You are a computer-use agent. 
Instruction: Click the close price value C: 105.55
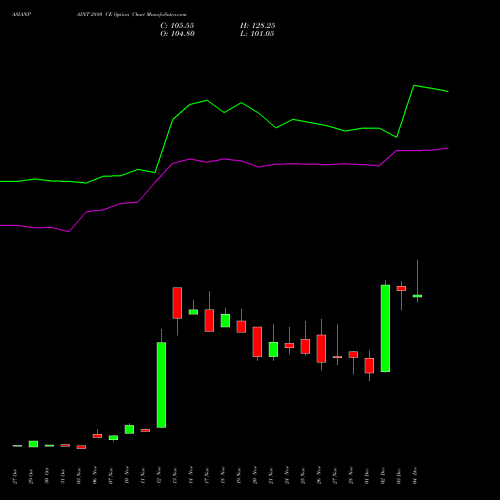click(177, 26)
